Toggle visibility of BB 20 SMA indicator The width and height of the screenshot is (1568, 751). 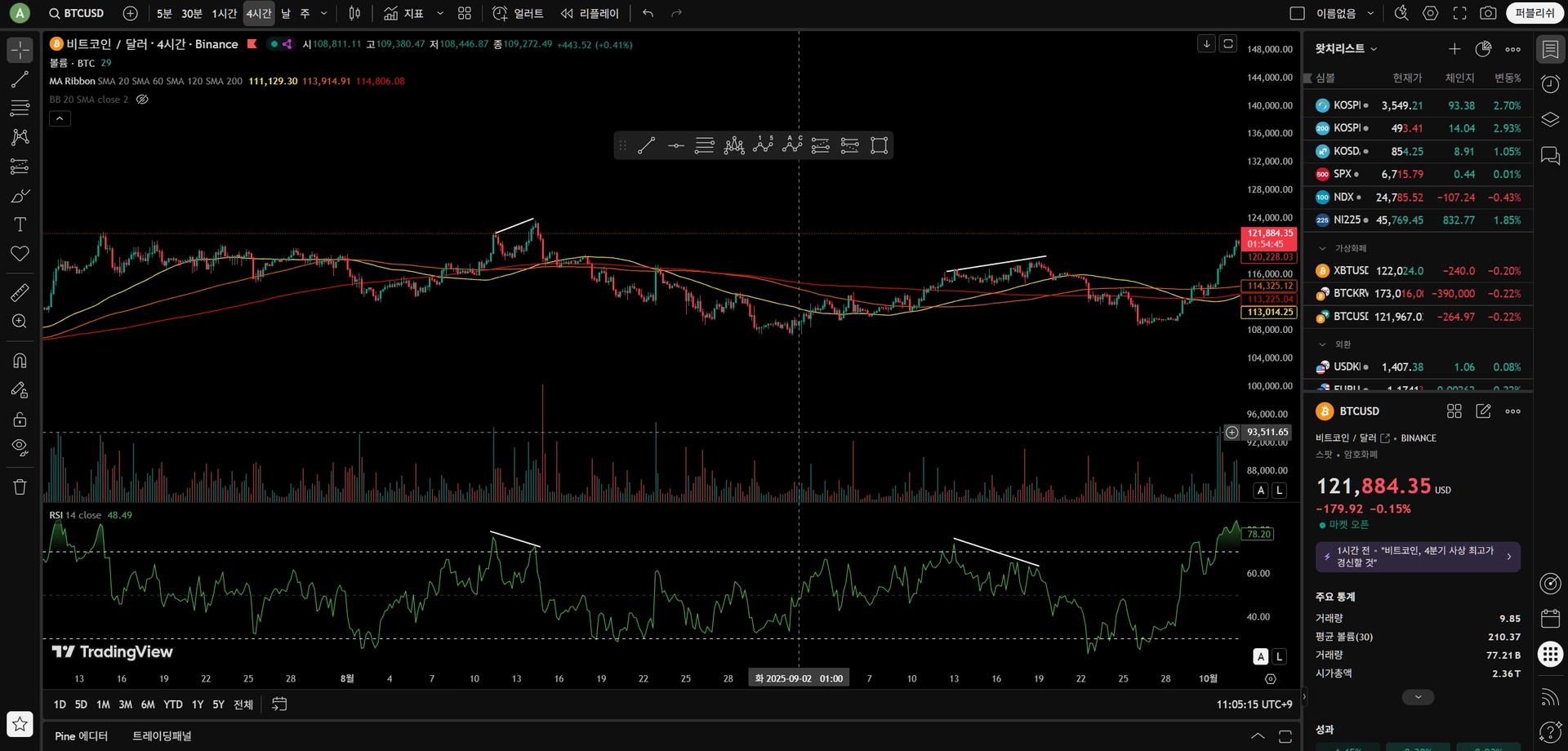142,100
